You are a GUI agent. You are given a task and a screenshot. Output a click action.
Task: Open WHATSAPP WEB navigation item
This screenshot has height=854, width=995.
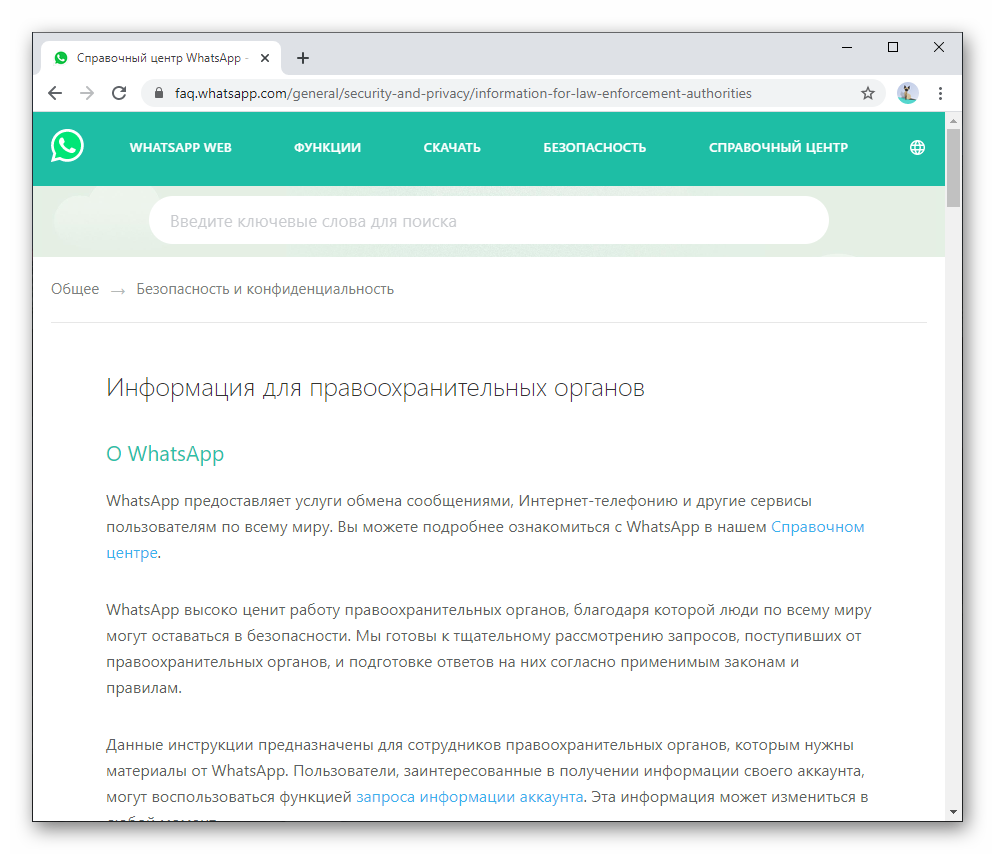coord(180,148)
